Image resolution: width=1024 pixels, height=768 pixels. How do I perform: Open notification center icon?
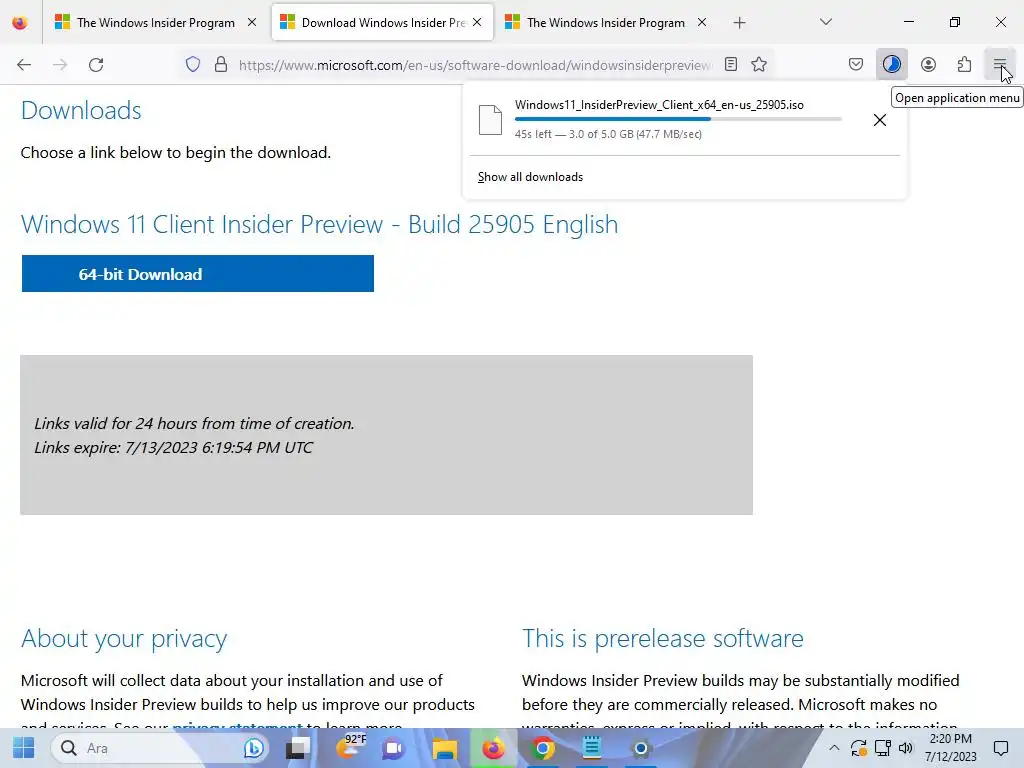point(1000,748)
